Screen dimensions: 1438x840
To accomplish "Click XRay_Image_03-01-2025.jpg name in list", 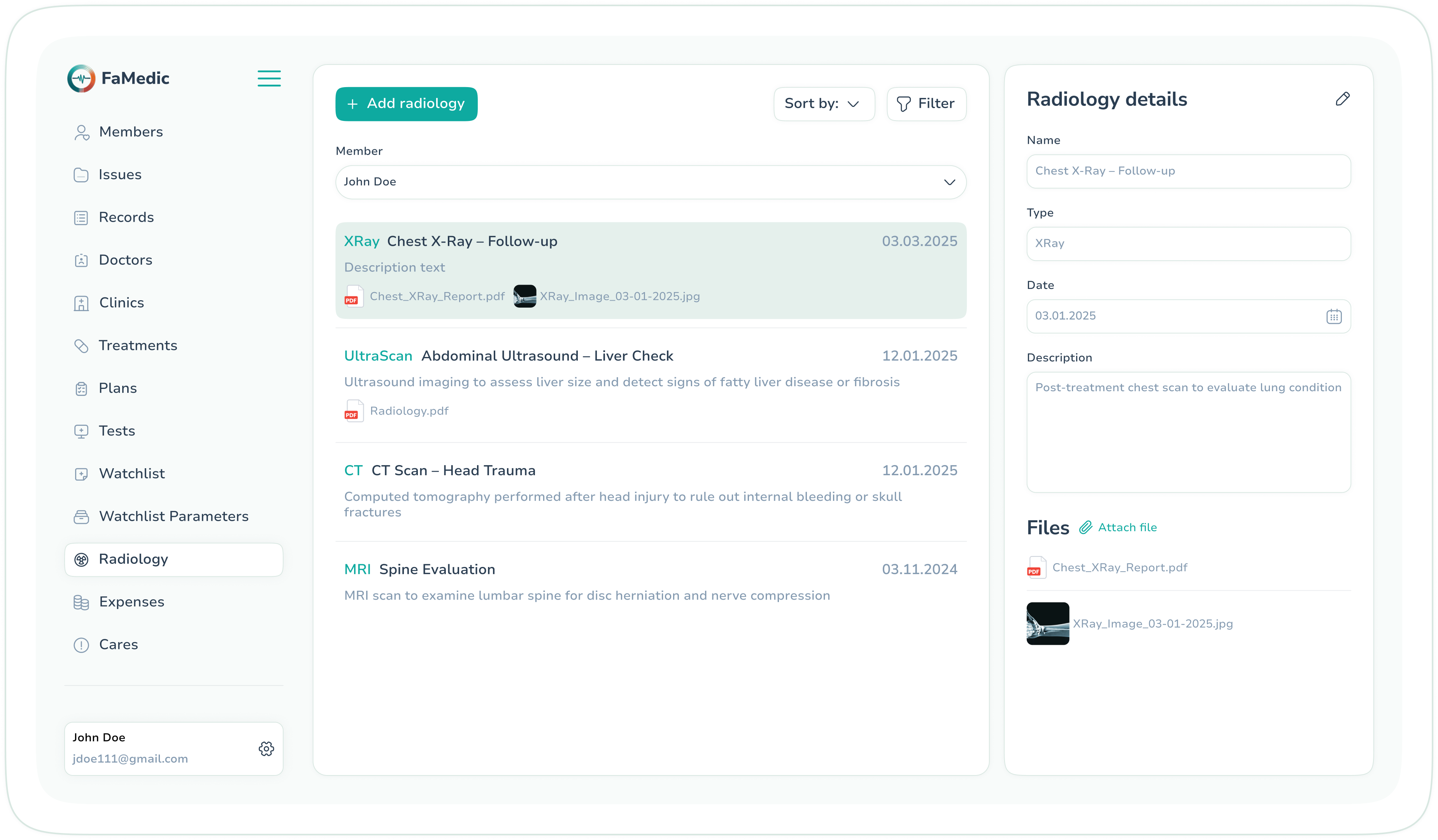I will (x=620, y=297).
